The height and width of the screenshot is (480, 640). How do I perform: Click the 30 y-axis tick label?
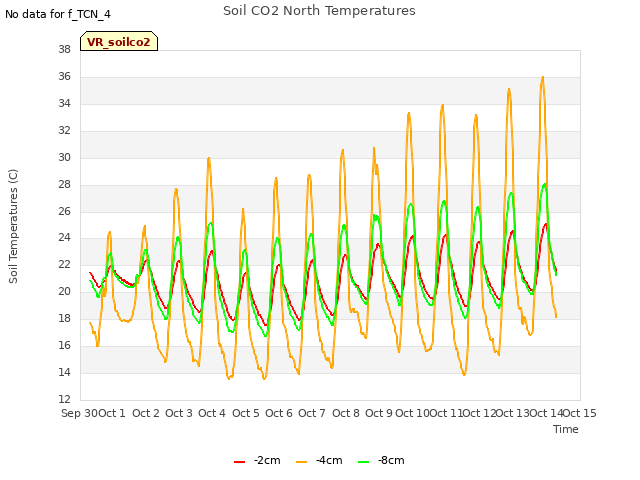point(64,157)
